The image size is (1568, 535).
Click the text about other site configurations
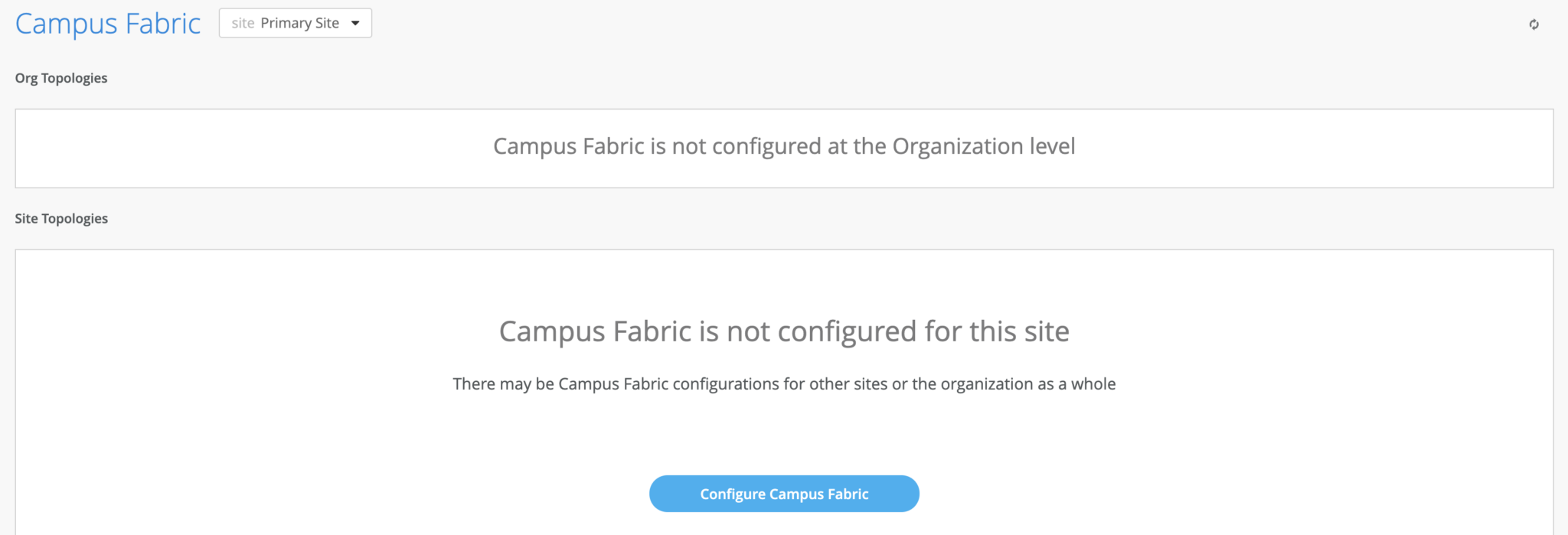783,383
